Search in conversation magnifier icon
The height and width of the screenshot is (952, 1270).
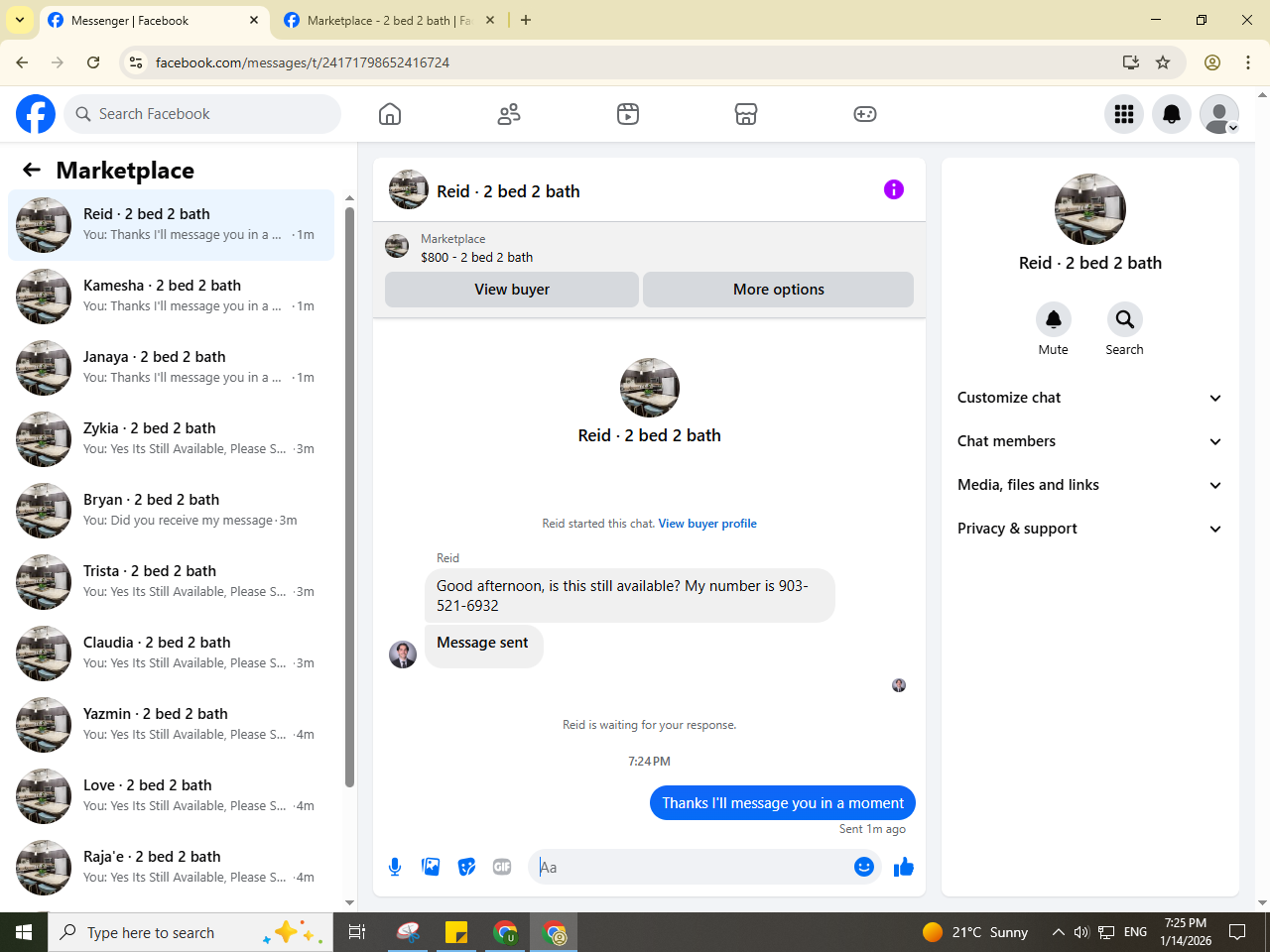point(1124,319)
